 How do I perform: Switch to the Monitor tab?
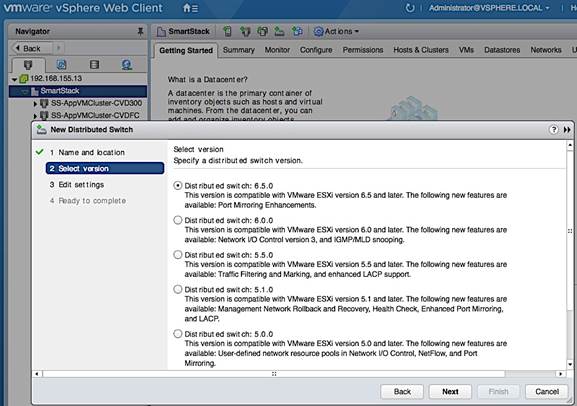point(277,50)
